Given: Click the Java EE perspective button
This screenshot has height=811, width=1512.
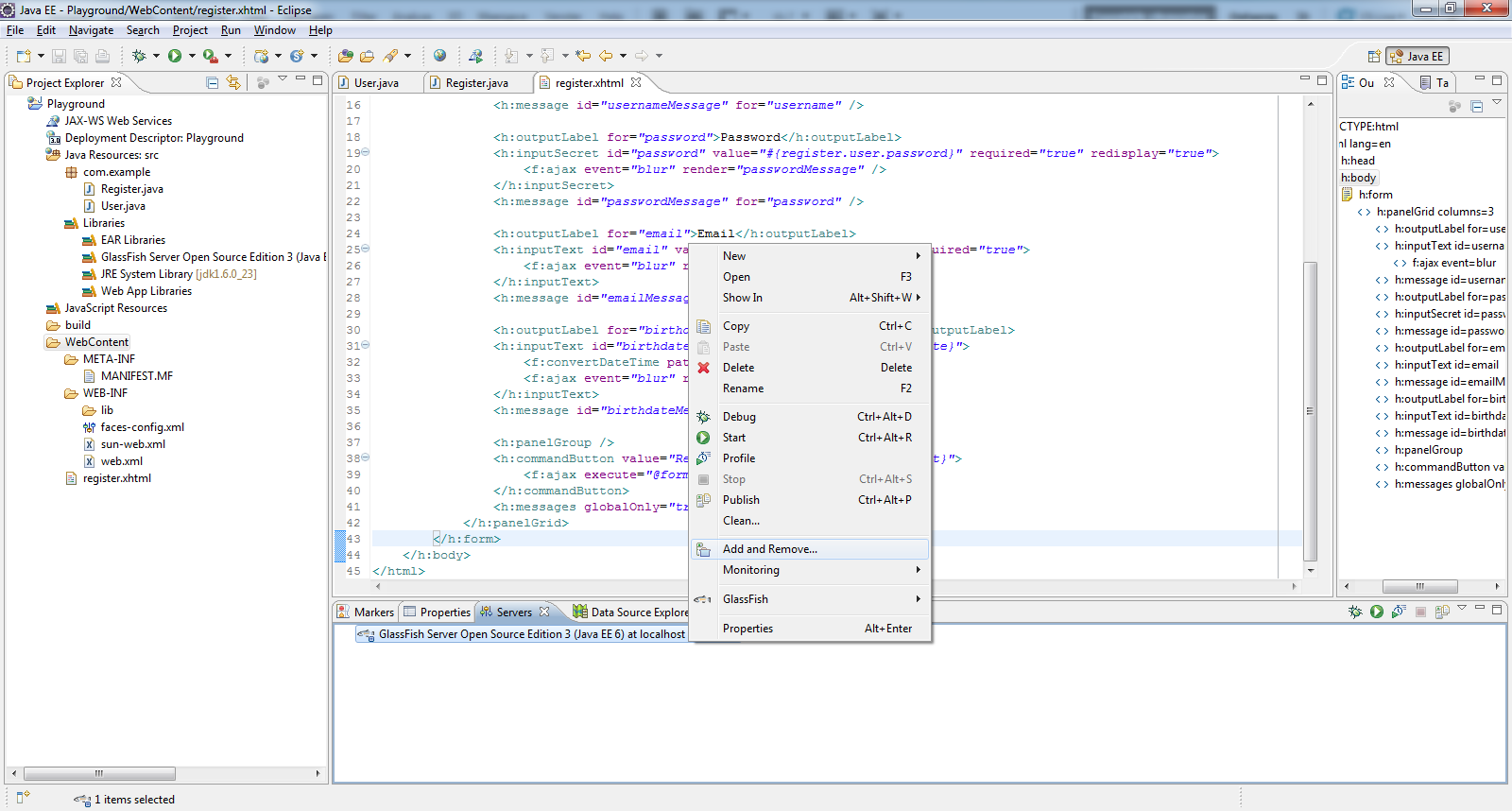Looking at the screenshot, I should click(1417, 56).
